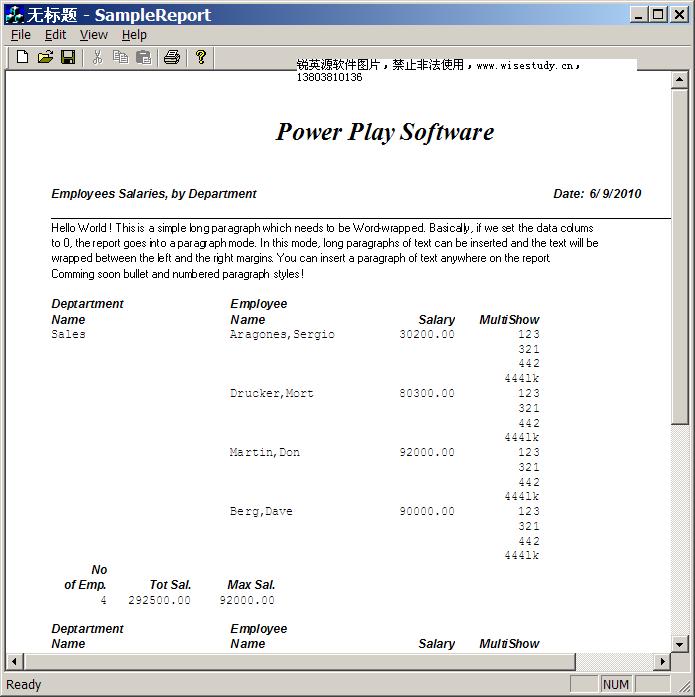Minimize the SampleReport window
The height and width of the screenshot is (697, 695).
[639, 15]
